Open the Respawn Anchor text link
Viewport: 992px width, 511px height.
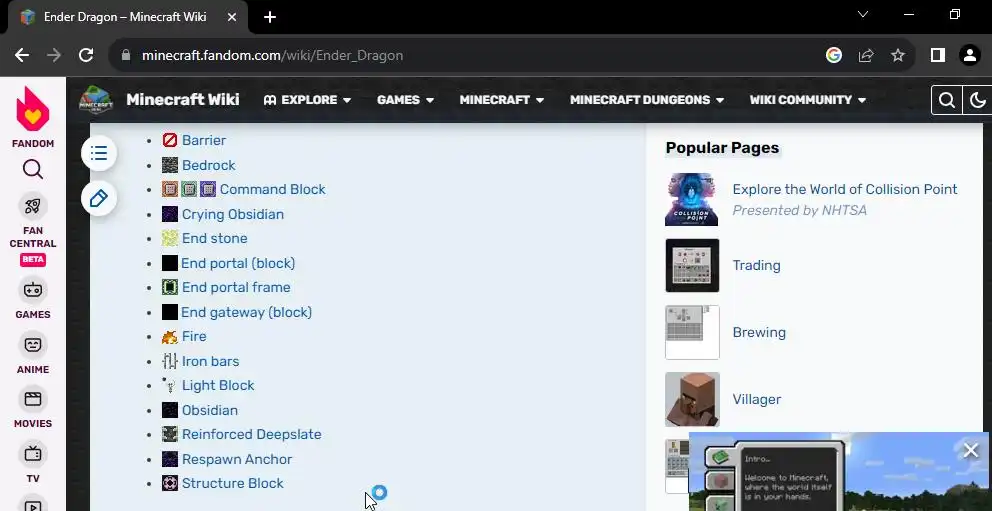(x=237, y=459)
